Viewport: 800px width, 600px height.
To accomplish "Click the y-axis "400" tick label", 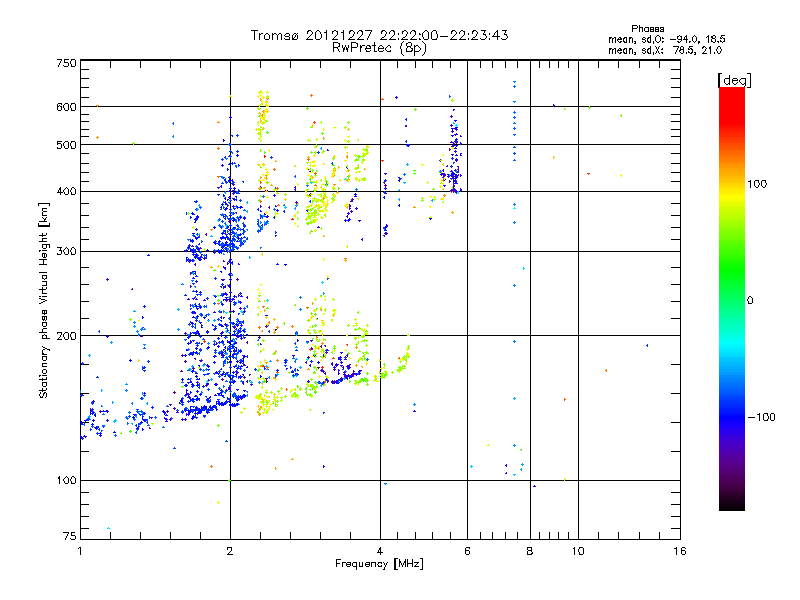I will coord(66,191).
